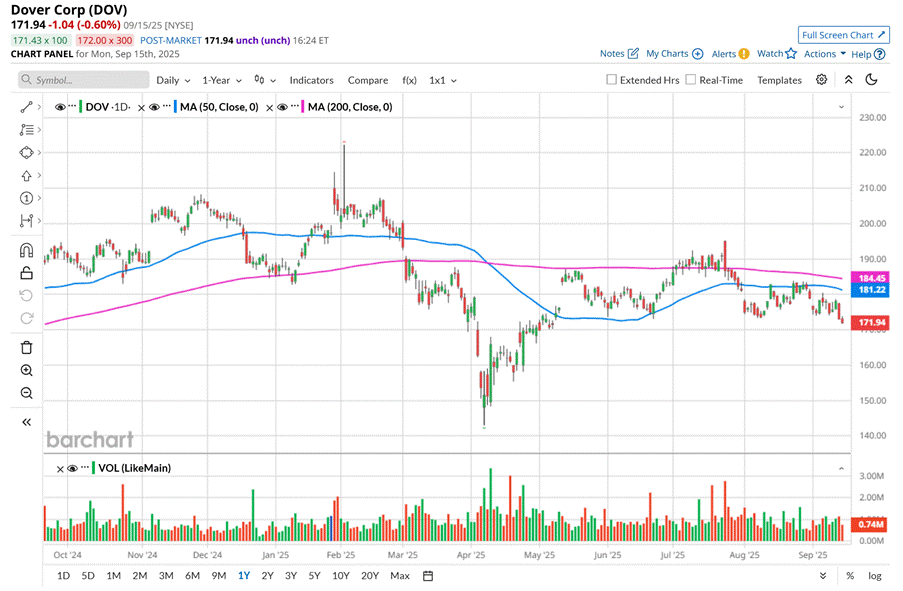This screenshot has height=591, width=903.
Task: Expand the Actions dropdown menu
Action: (x=825, y=54)
